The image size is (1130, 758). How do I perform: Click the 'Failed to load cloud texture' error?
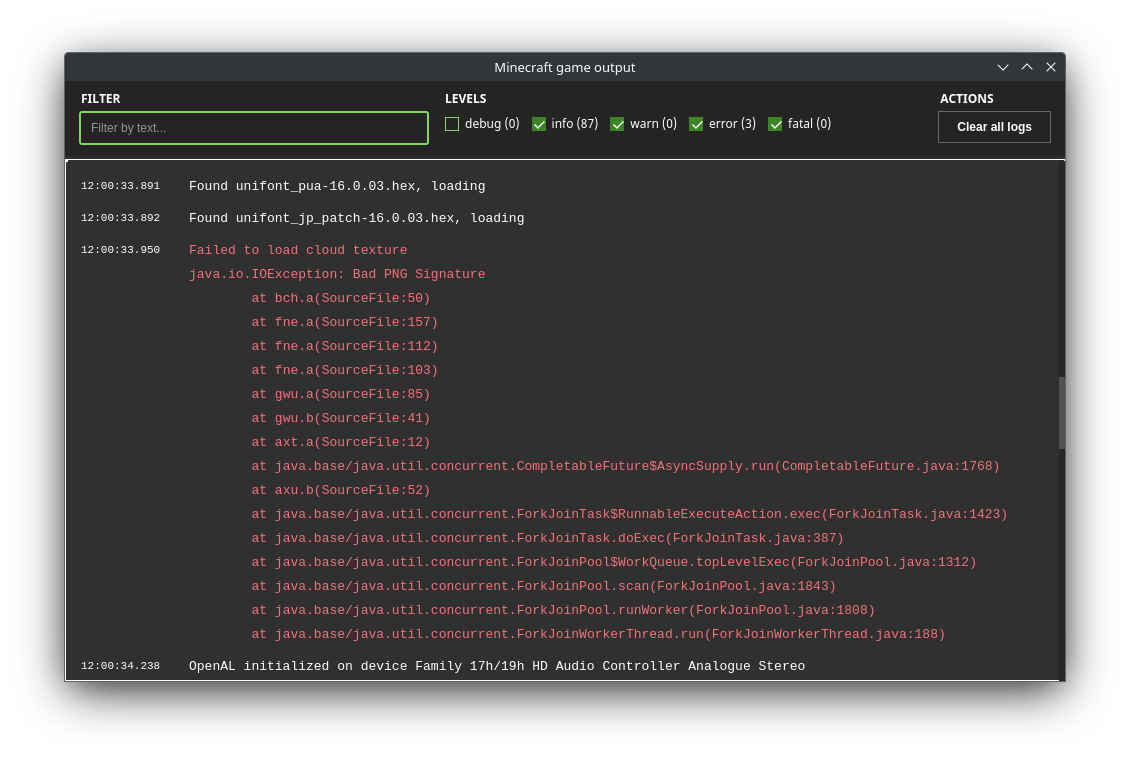298,250
